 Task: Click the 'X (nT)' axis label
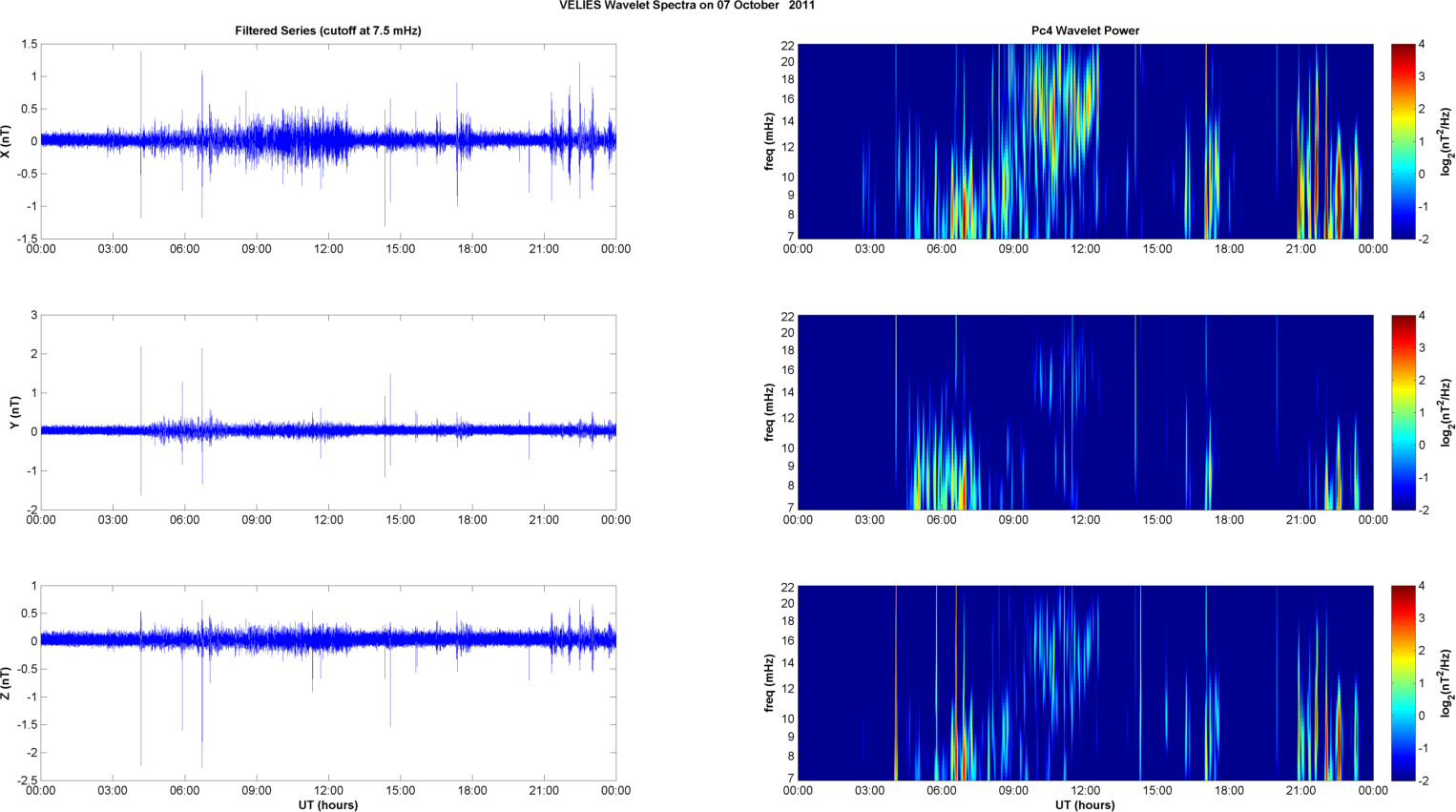pyautogui.click(x=6, y=141)
